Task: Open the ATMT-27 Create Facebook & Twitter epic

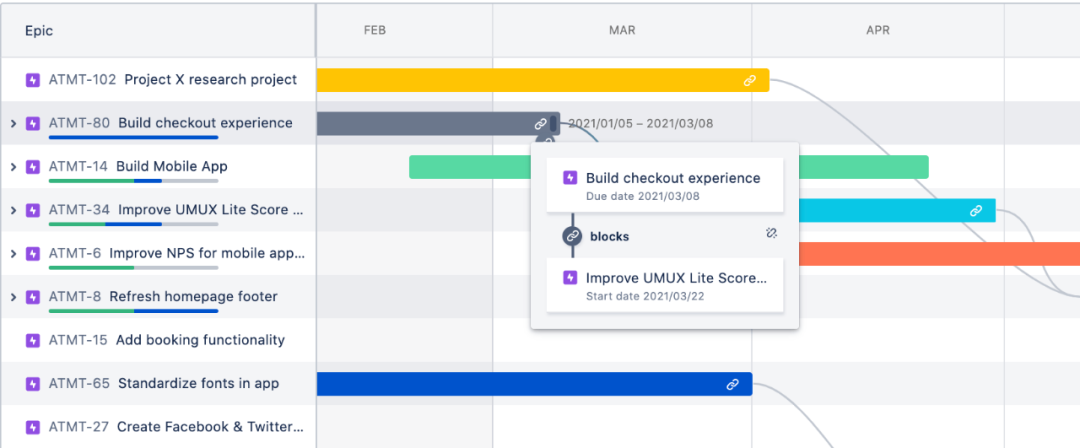Action: (164, 427)
